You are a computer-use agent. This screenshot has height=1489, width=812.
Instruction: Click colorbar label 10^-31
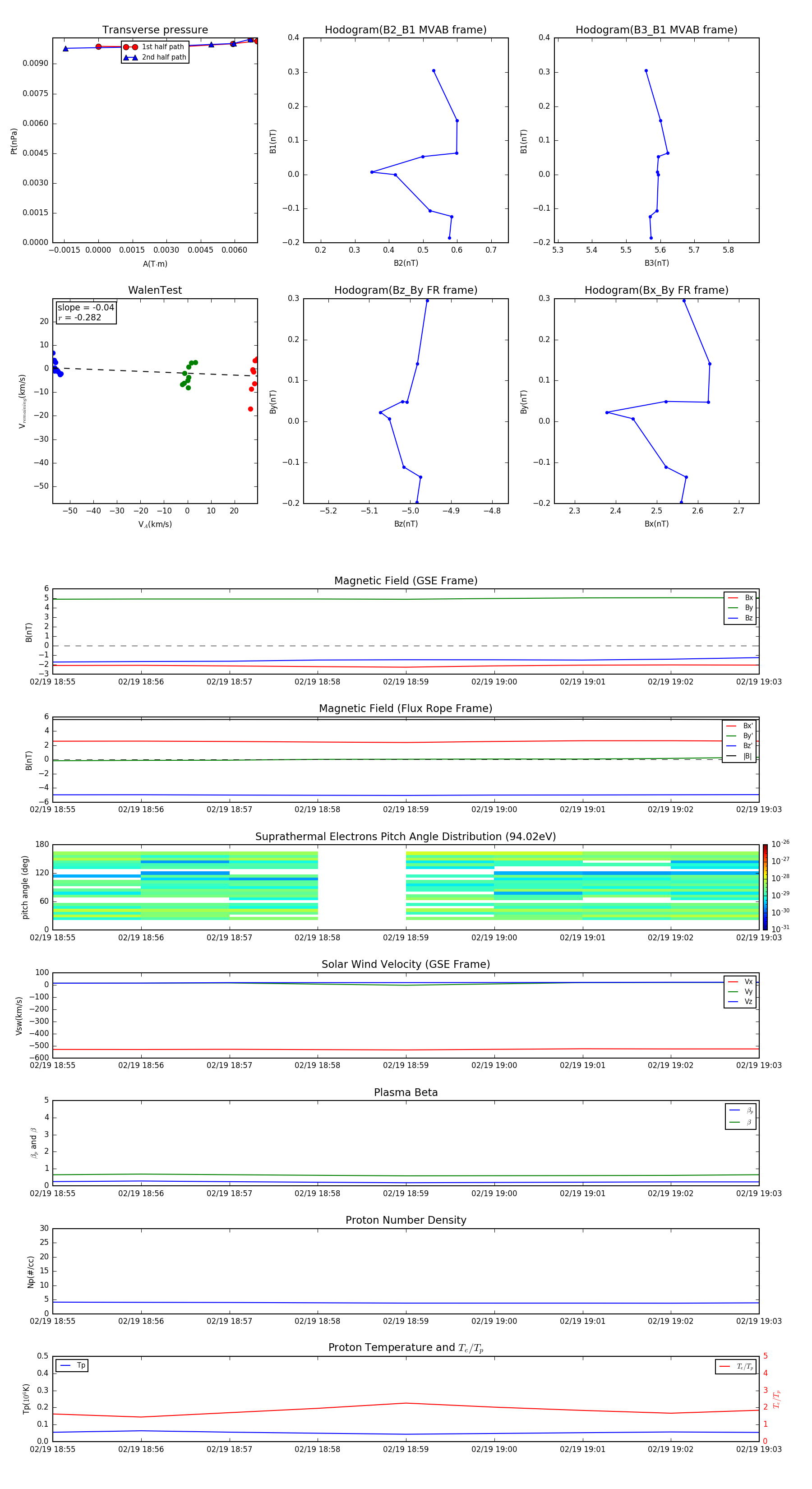(780, 929)
